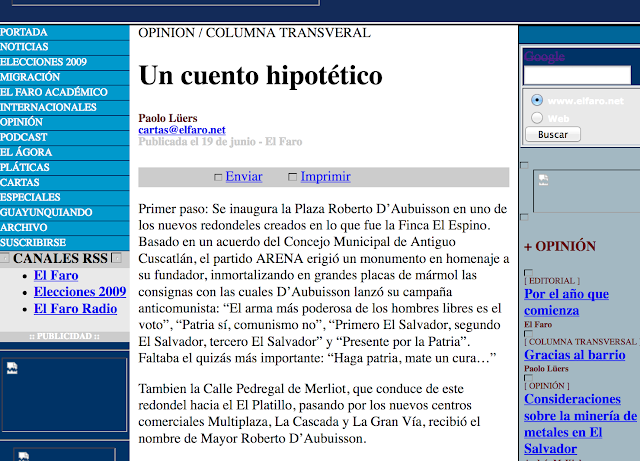
Task: Click the '+ OPINIÓN' sidebar heading
Action: [x=560, y=246]
